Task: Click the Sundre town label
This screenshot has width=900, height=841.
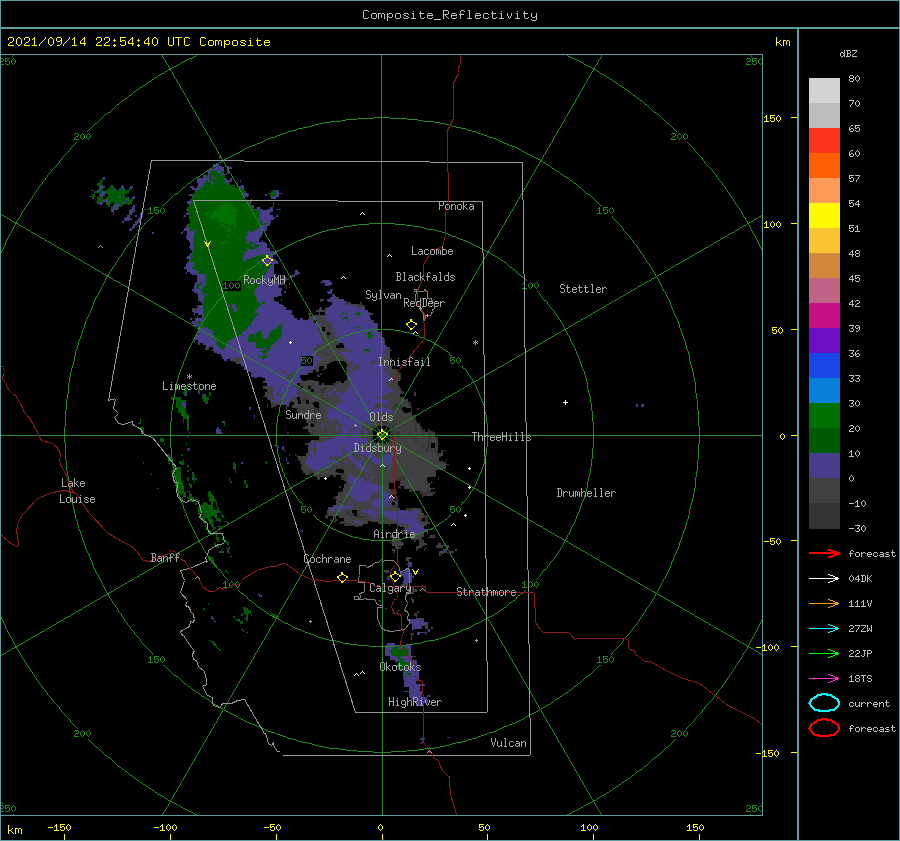Action: [303, 414]
